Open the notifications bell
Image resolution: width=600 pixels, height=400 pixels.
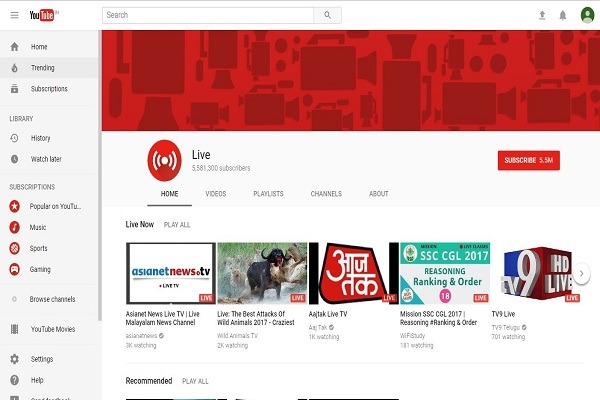[x=562, y=15]
